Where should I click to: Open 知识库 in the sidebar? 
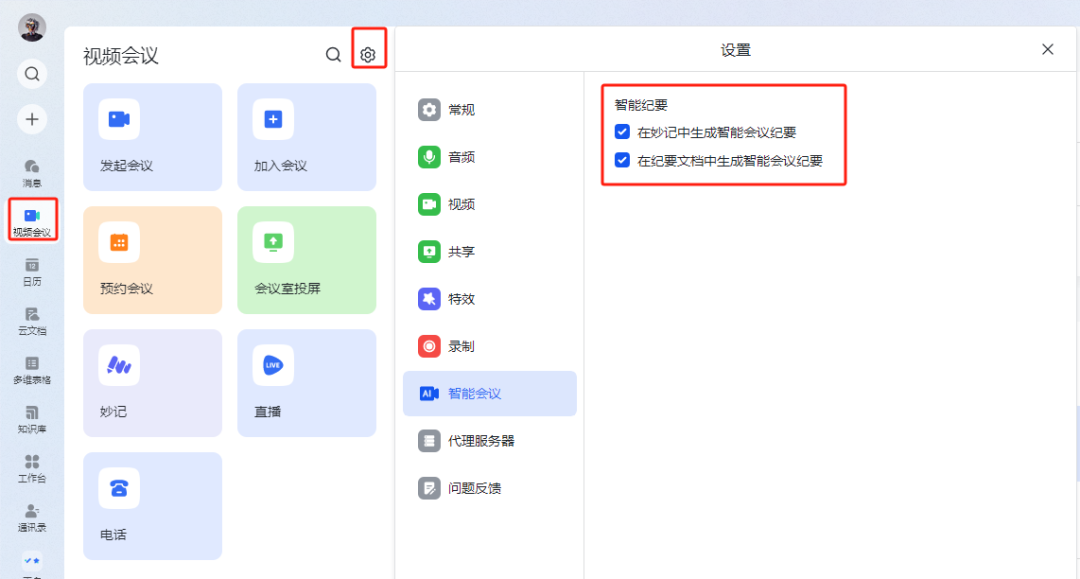[x=32, y=420]
